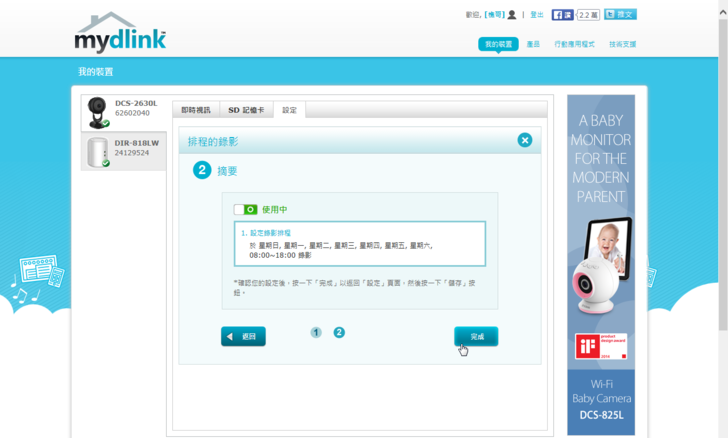Screen dimensions: 728x438
Task: Toggle the 使用中 schedule switch
Action: [246, 209]
